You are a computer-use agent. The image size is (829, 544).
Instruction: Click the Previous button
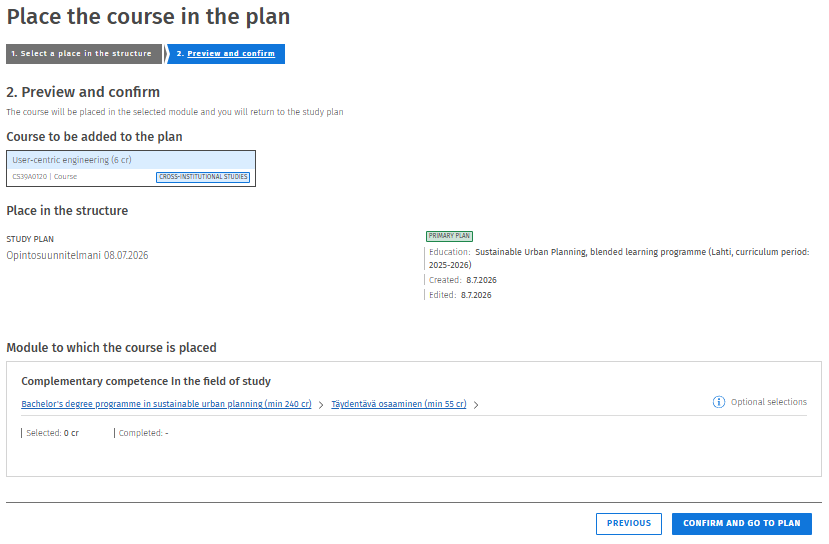click(x=629, y=523)
